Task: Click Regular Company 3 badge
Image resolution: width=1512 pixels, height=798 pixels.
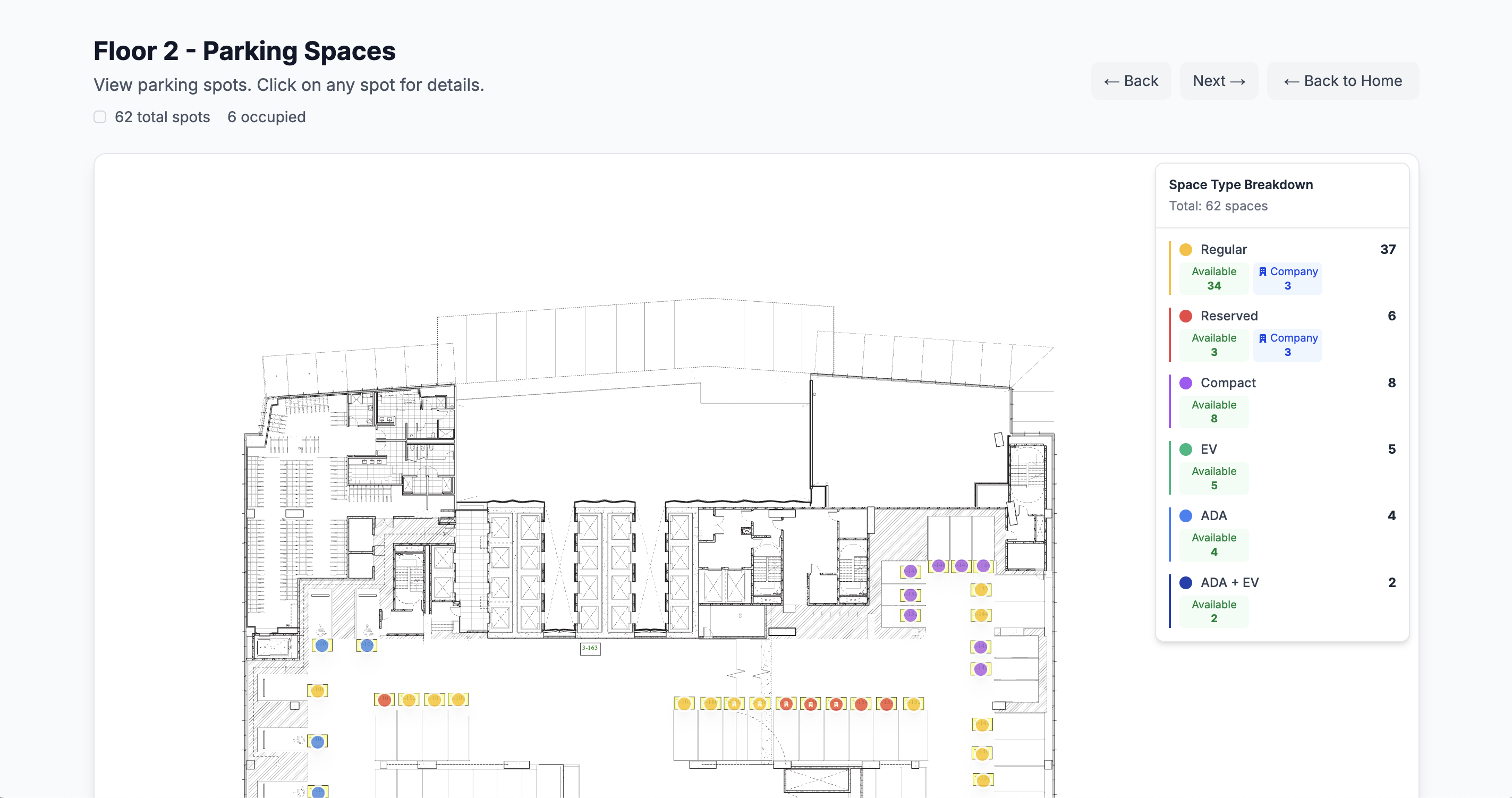Action: point(1287,278)
